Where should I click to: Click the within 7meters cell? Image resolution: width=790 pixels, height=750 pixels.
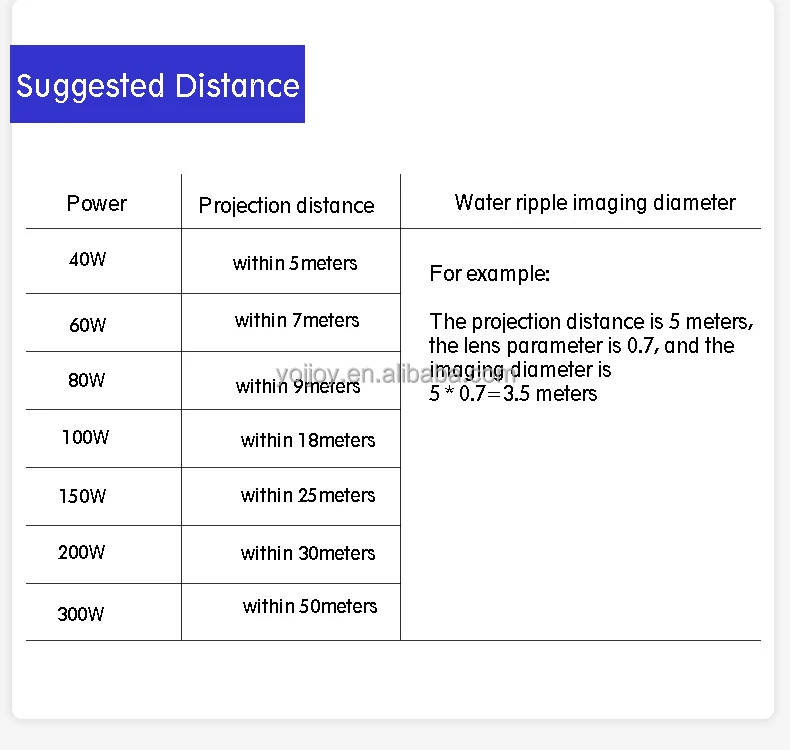pyautogui.click(x=297, y=320)
